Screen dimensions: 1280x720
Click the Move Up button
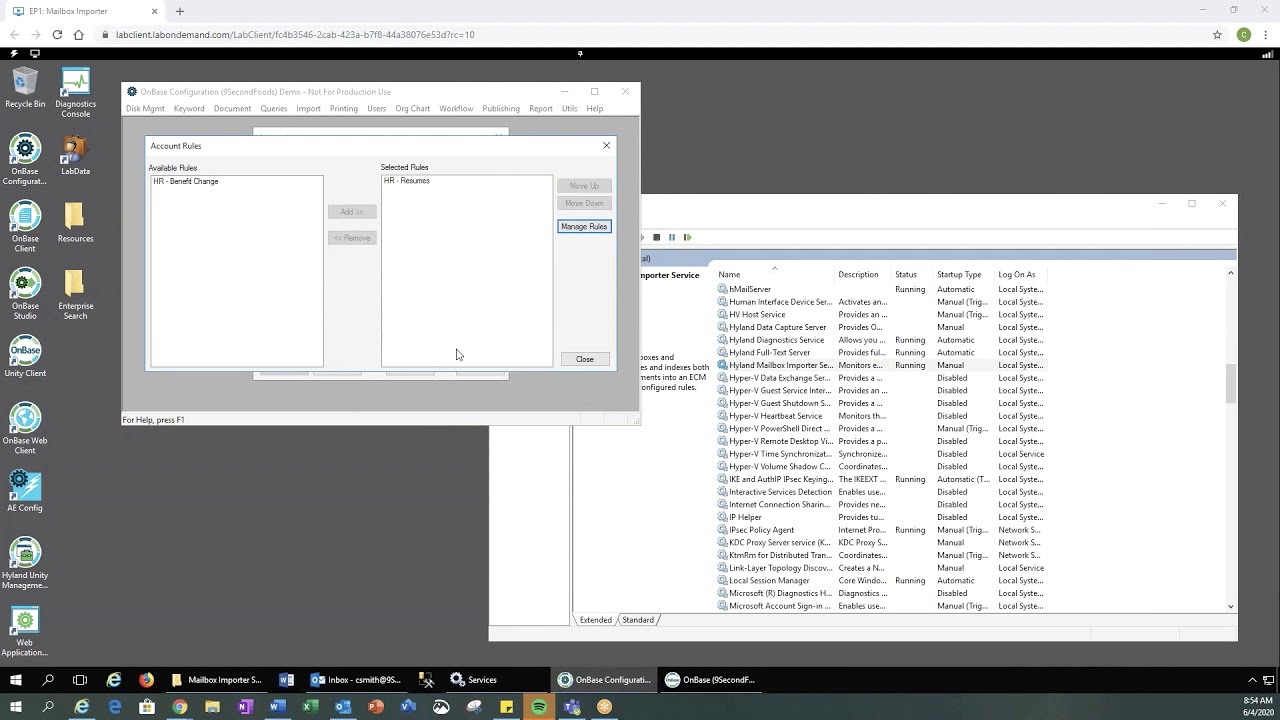584,186
